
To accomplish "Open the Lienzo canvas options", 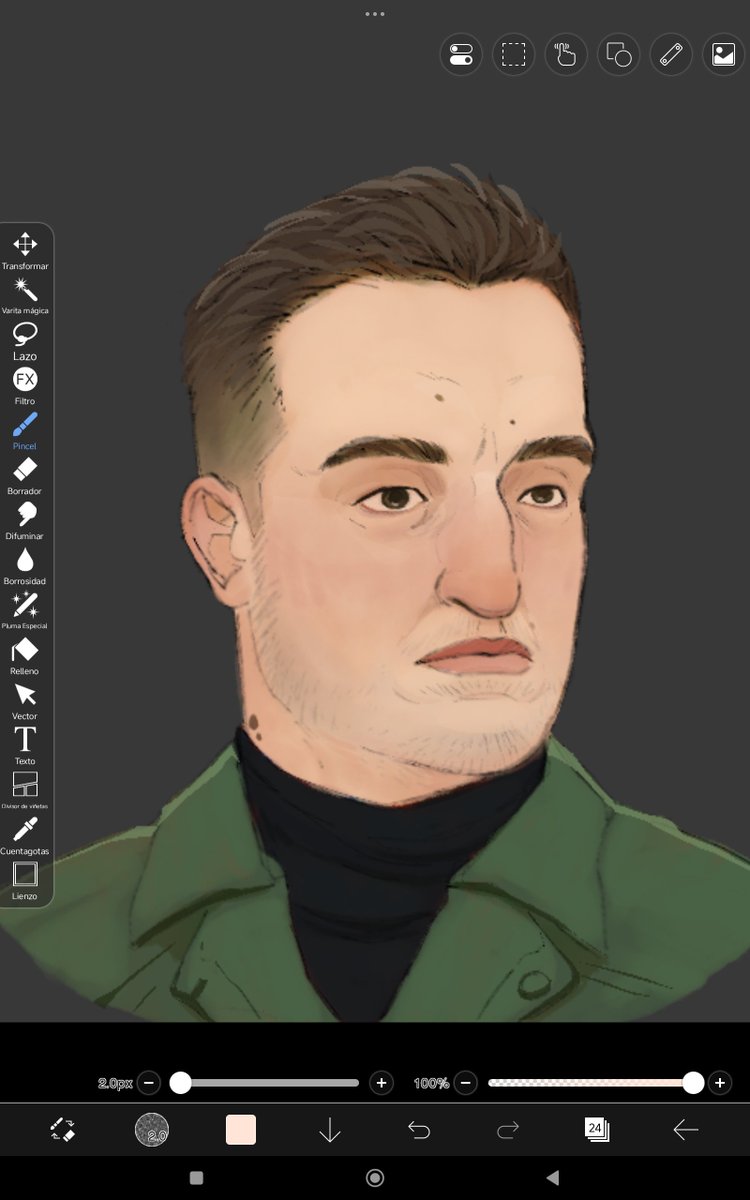I will tap(25, 880).
